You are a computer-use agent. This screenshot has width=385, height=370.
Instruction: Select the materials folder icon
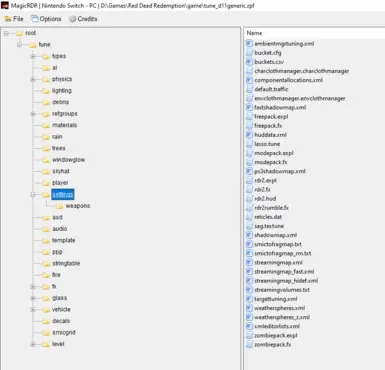pyautogui.click(x=46, y=125)
